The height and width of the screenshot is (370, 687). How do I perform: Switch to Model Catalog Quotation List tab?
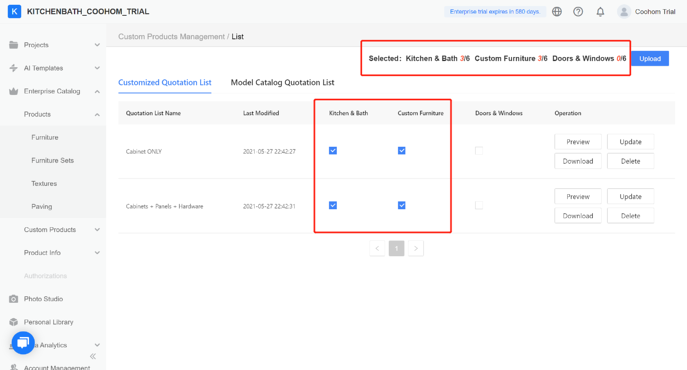[282, 82]
